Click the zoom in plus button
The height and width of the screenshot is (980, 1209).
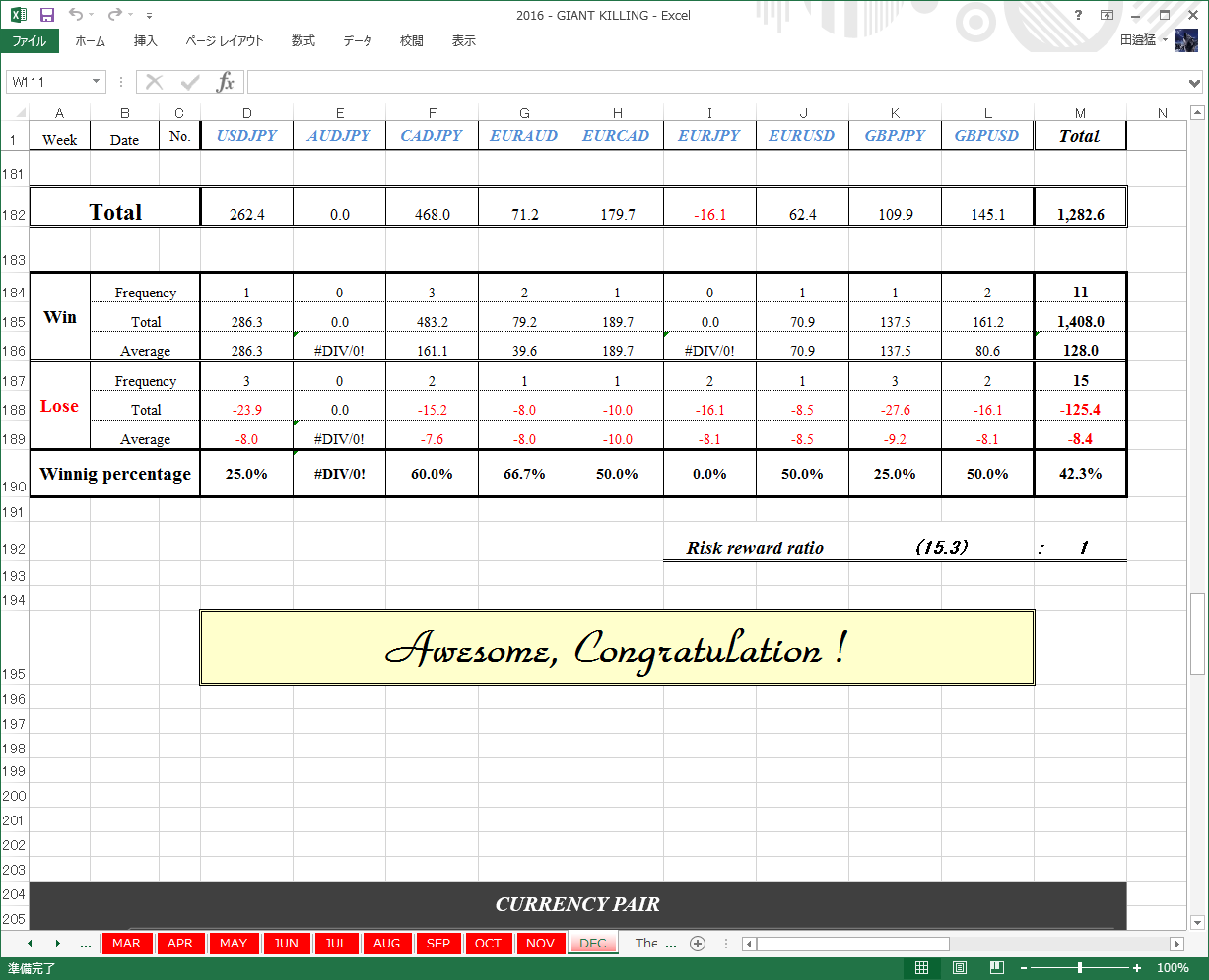point(1137,968)
